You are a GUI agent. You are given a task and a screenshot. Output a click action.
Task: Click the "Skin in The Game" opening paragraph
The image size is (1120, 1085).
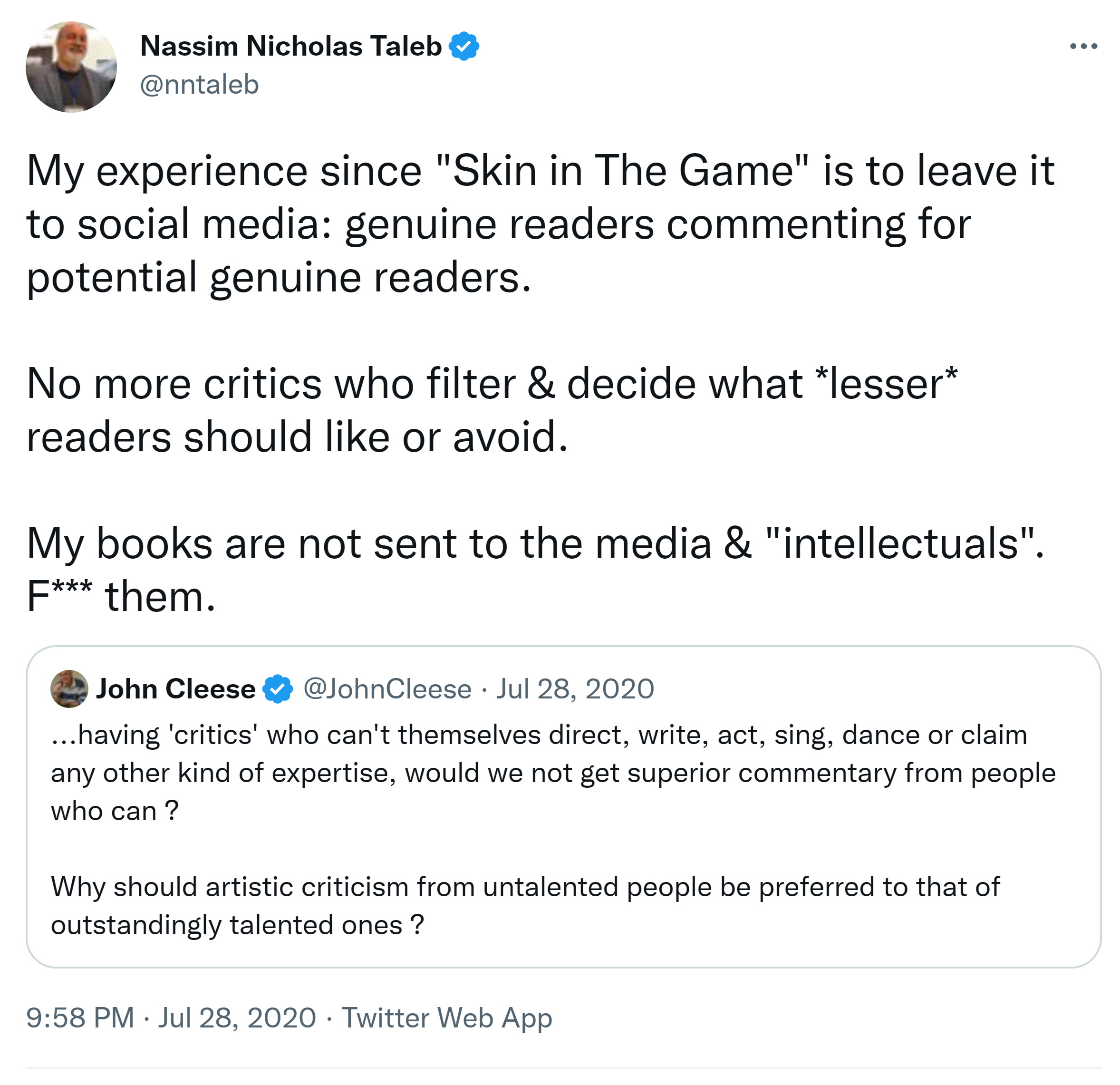click(497, 224)
